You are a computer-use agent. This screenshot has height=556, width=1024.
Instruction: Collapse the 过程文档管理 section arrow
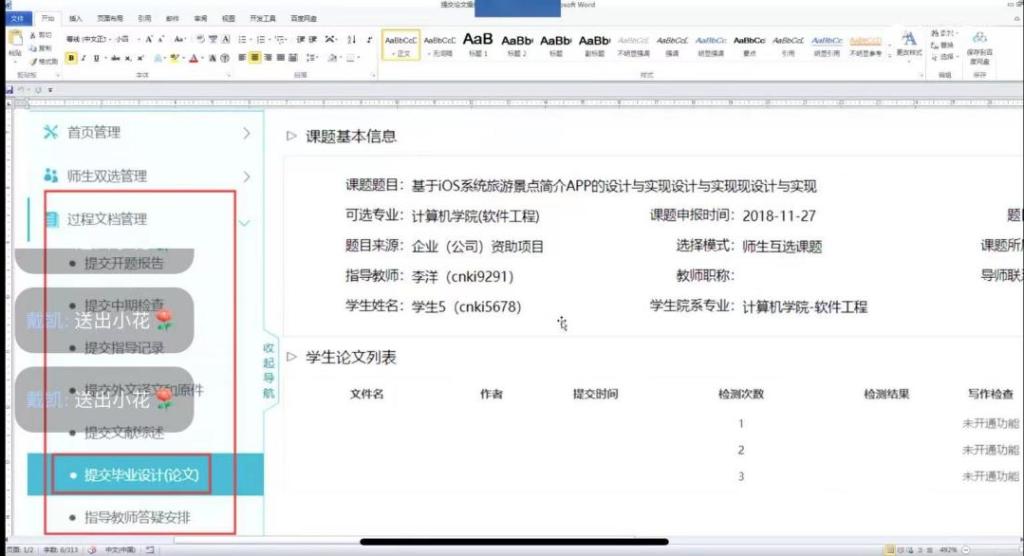point(244,221)
